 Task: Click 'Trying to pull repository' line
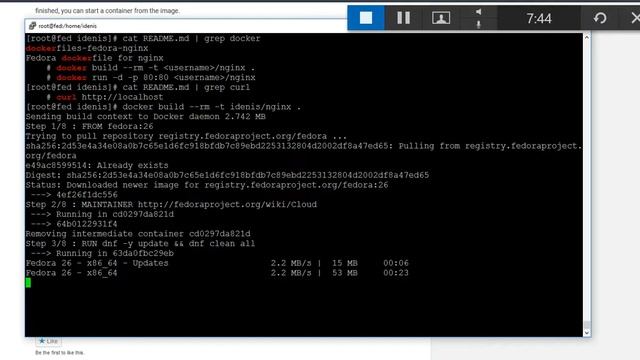pos(186,136)
